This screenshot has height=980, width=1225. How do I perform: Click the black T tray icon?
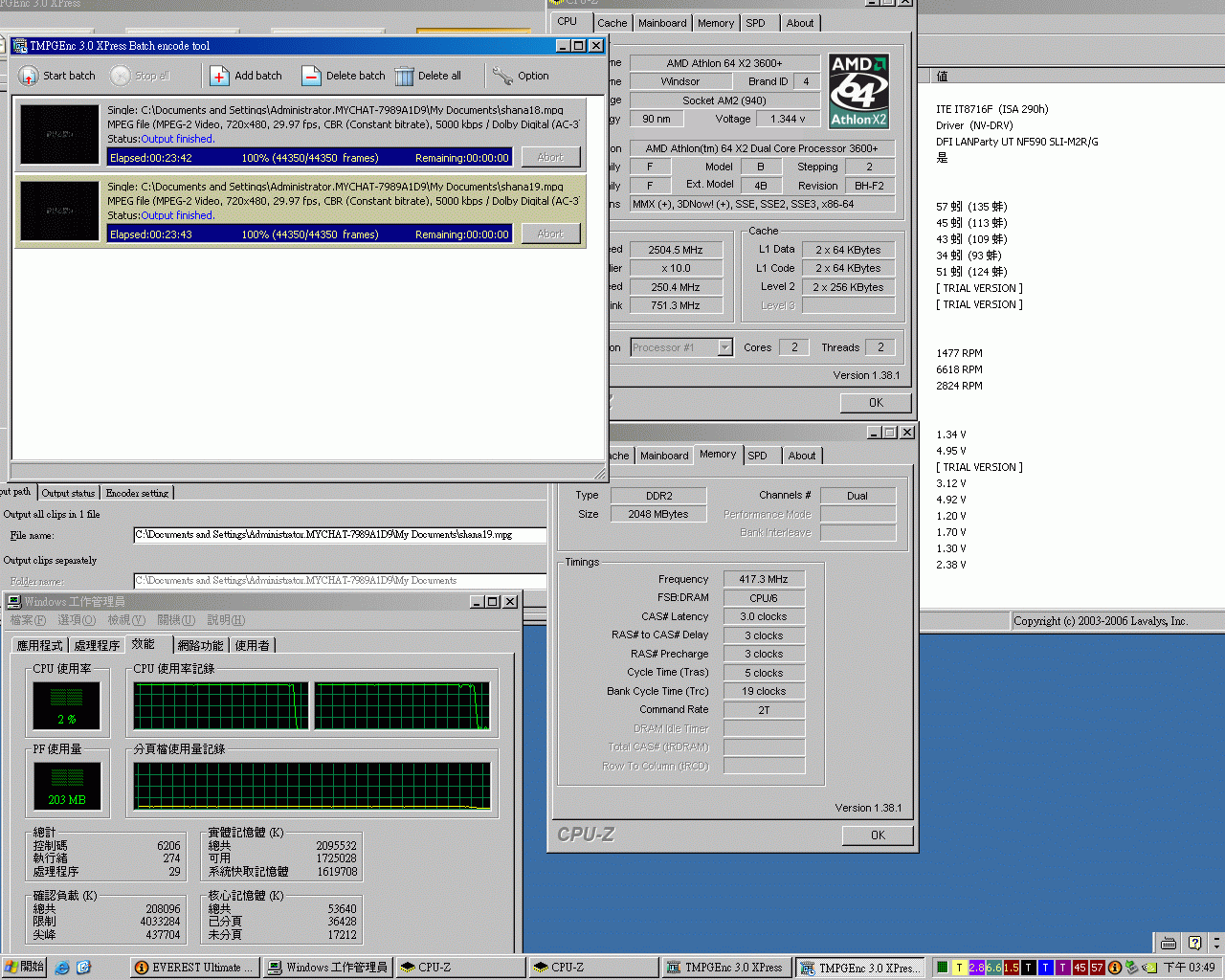click(x=1028, y=968)
